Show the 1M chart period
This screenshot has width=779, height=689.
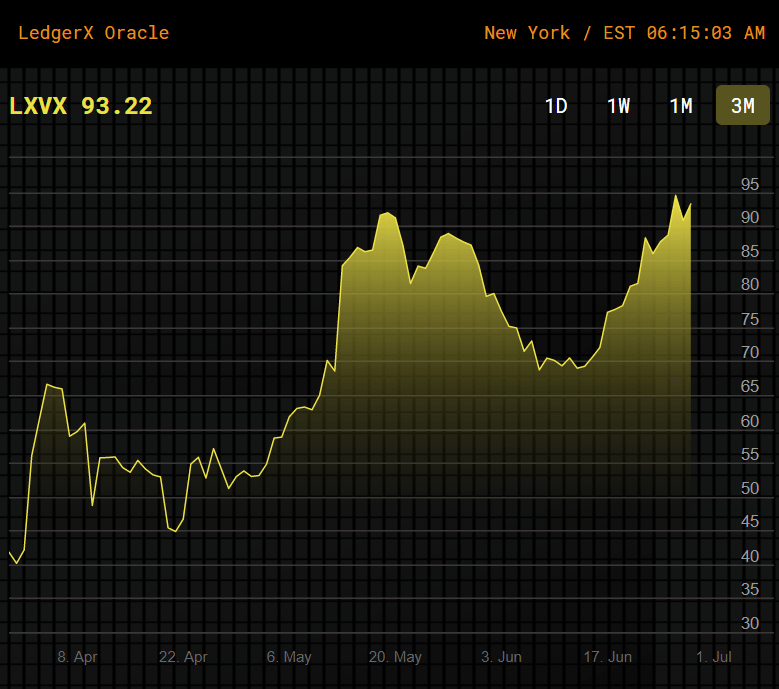coord(681,106)
